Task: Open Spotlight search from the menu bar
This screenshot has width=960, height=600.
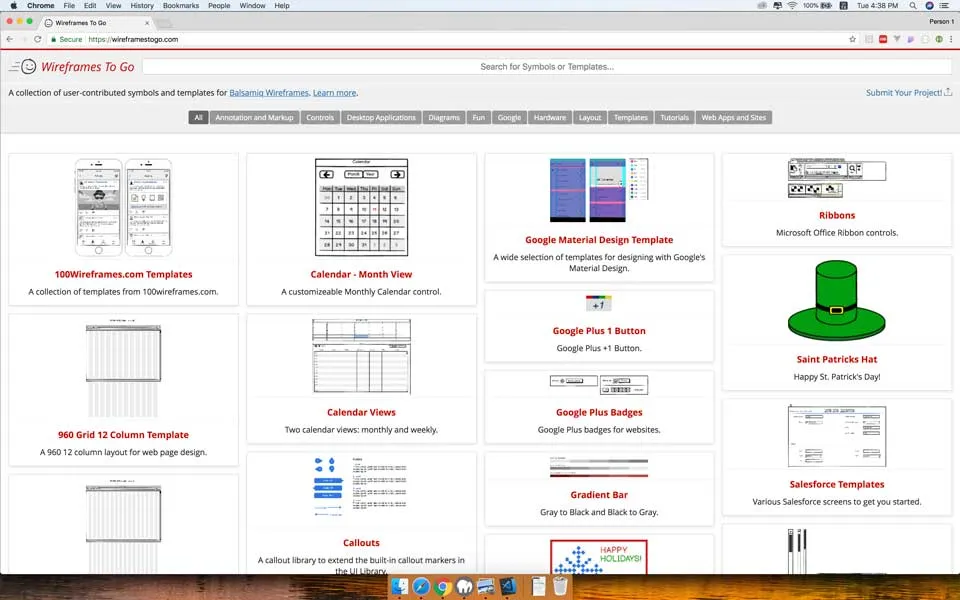Action: pos(913,5)
